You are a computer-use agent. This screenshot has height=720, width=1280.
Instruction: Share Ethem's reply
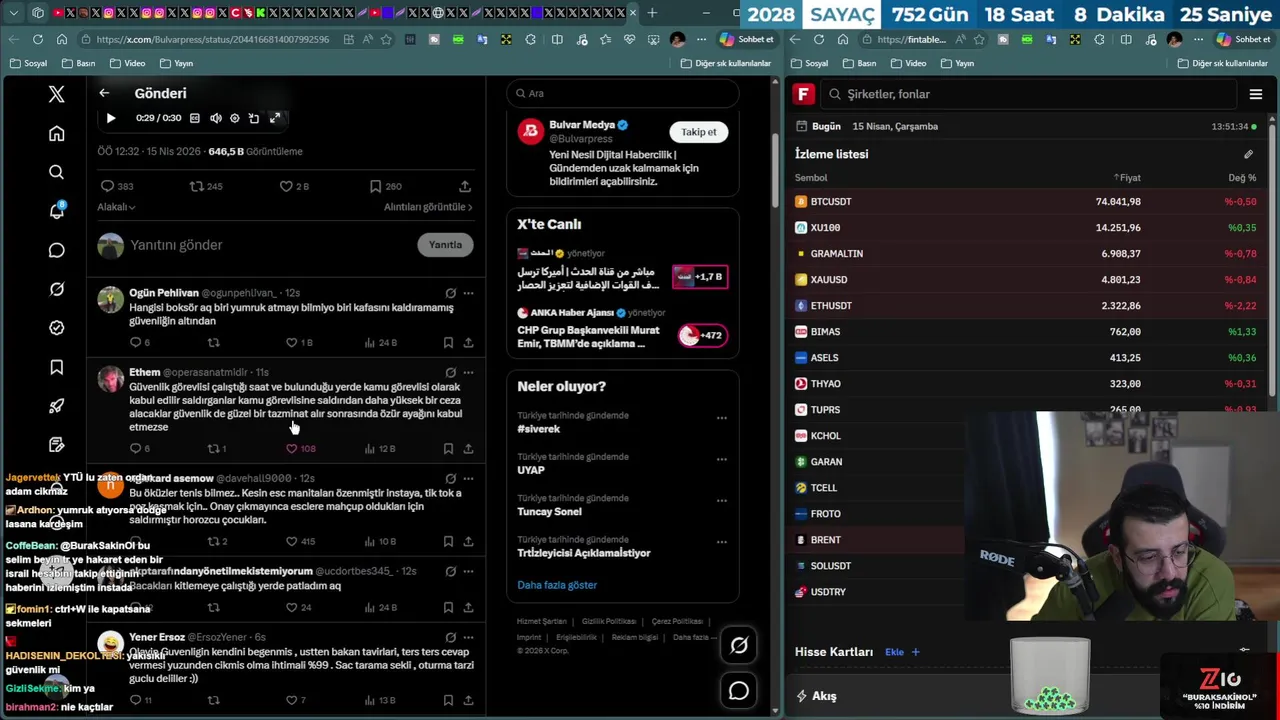468,449
